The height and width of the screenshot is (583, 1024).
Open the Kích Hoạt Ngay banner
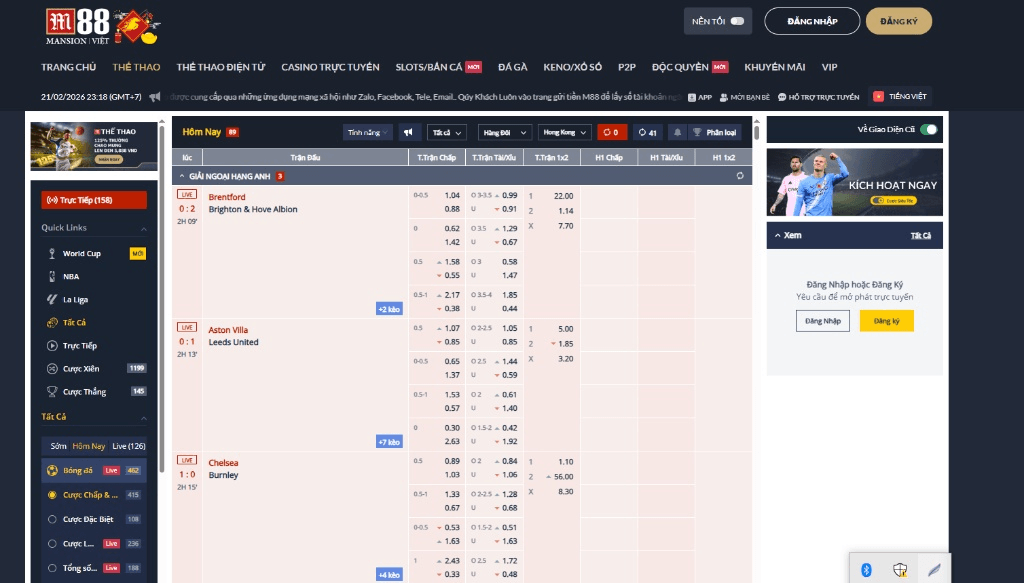pyautogui.click(x=854, y=182)
